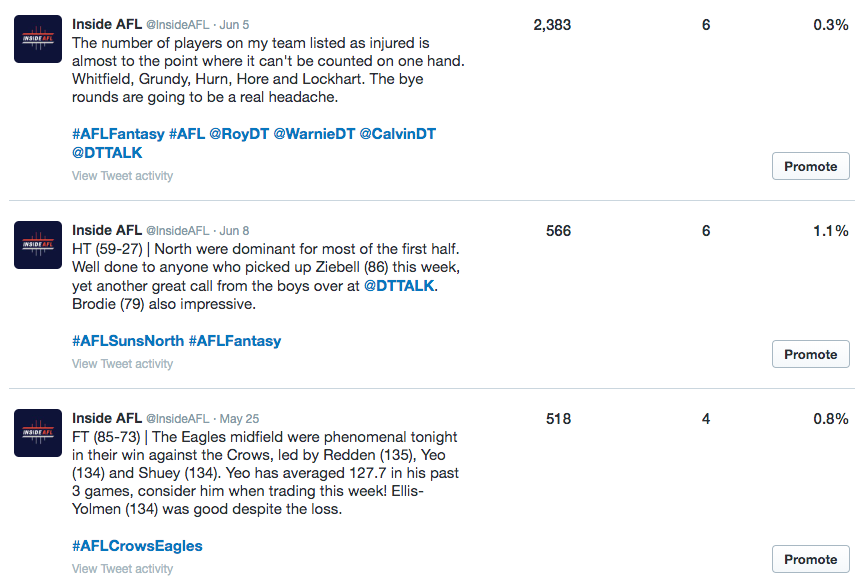
Task: Click Inside AFL avatar on Jun 8 tweet
Action: (38, 246)
